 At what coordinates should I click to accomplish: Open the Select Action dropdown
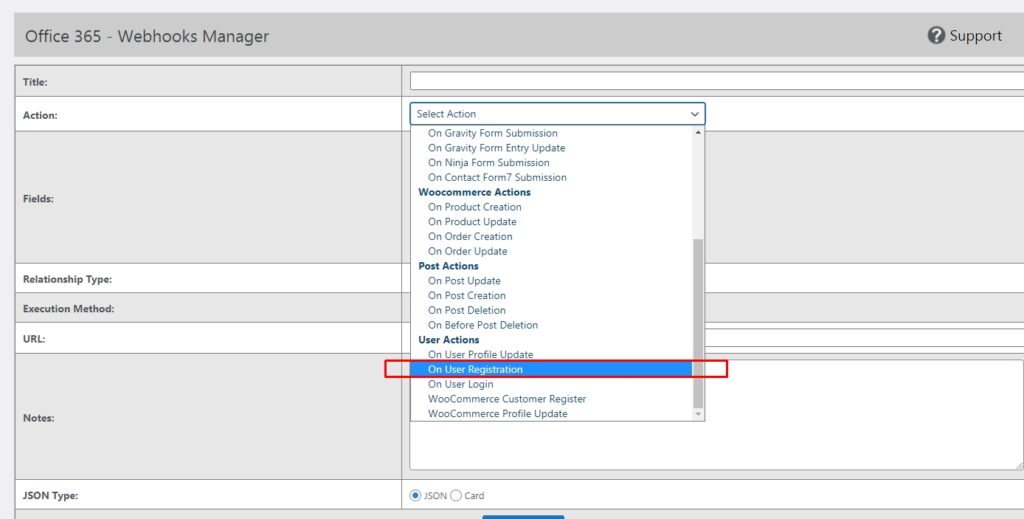click(x=557, y=114)
